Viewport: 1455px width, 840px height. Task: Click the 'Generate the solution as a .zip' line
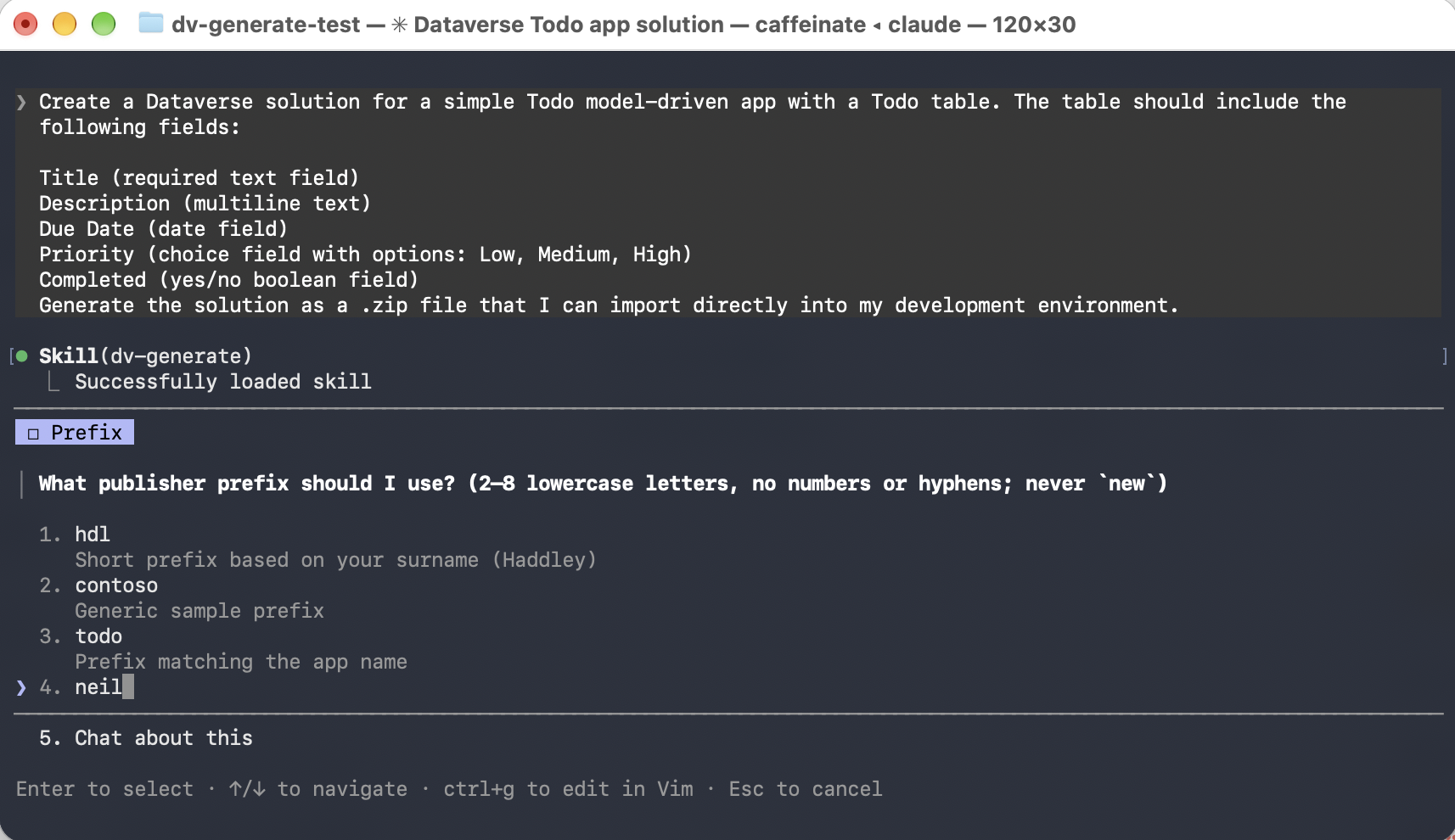click(610, 305)
